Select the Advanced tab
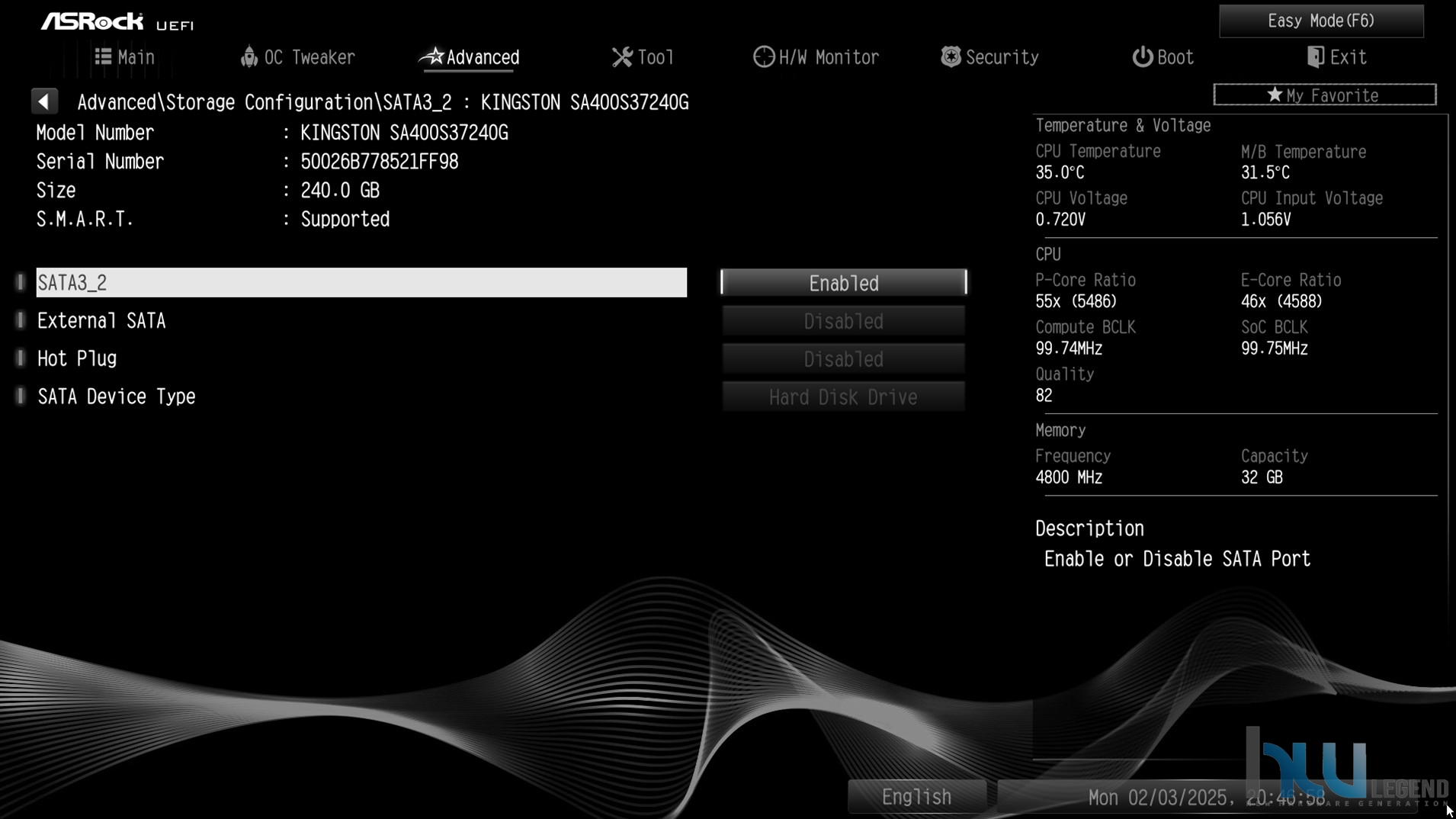1456x819 pixels. tap(470, 57)
